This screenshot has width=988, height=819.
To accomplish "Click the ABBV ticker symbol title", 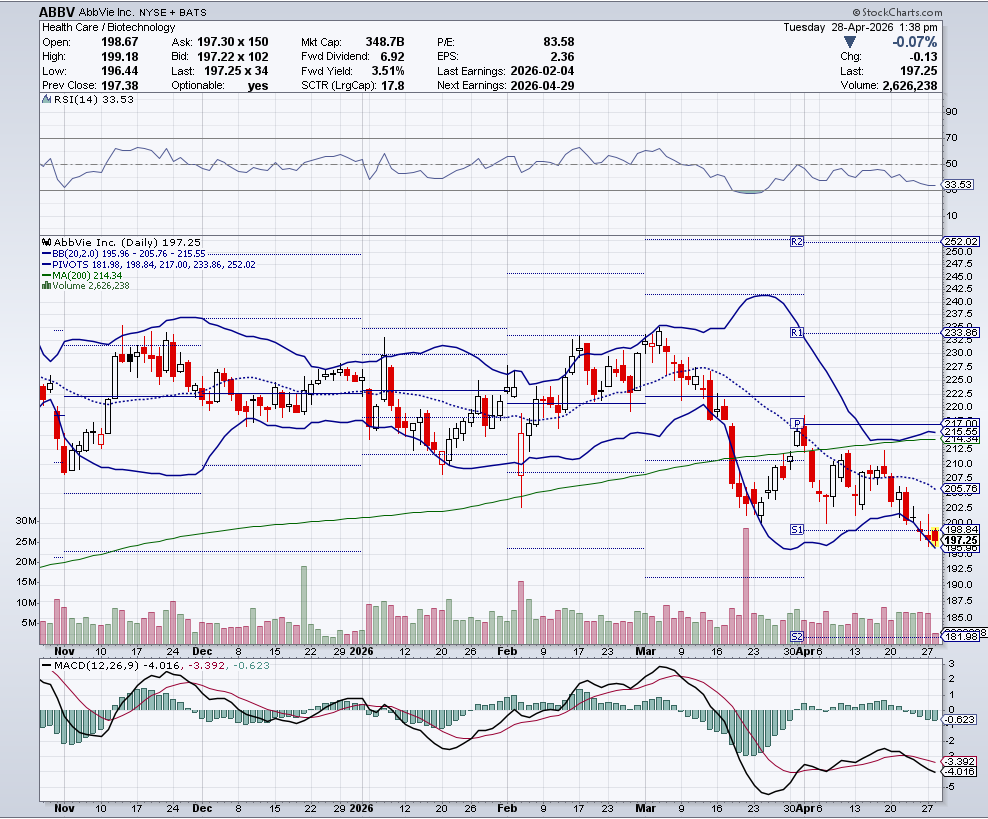I will coord(57,12).
